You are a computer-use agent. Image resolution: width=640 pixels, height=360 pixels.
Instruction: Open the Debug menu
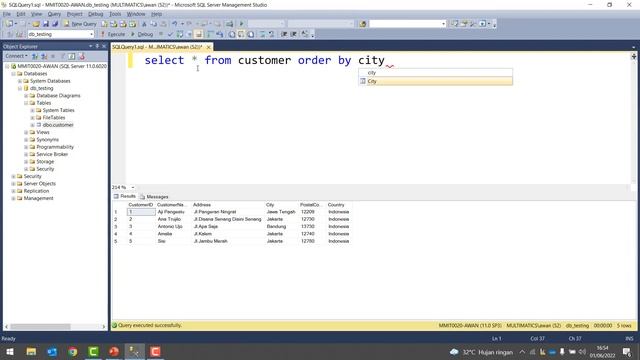click(x=96, y=14)
